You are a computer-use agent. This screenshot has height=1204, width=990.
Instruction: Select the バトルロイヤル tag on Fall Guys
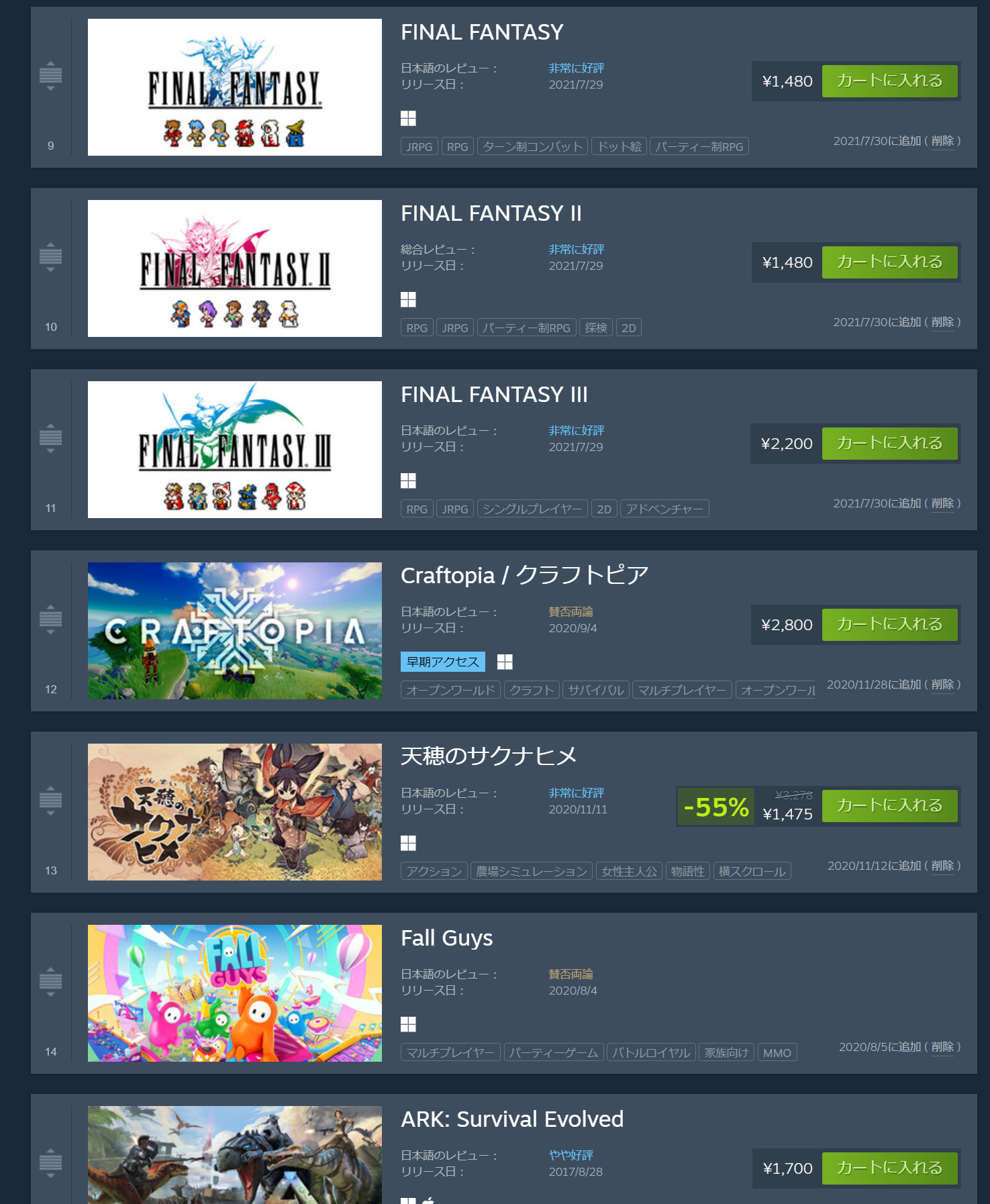click(x=651, y=1052)
